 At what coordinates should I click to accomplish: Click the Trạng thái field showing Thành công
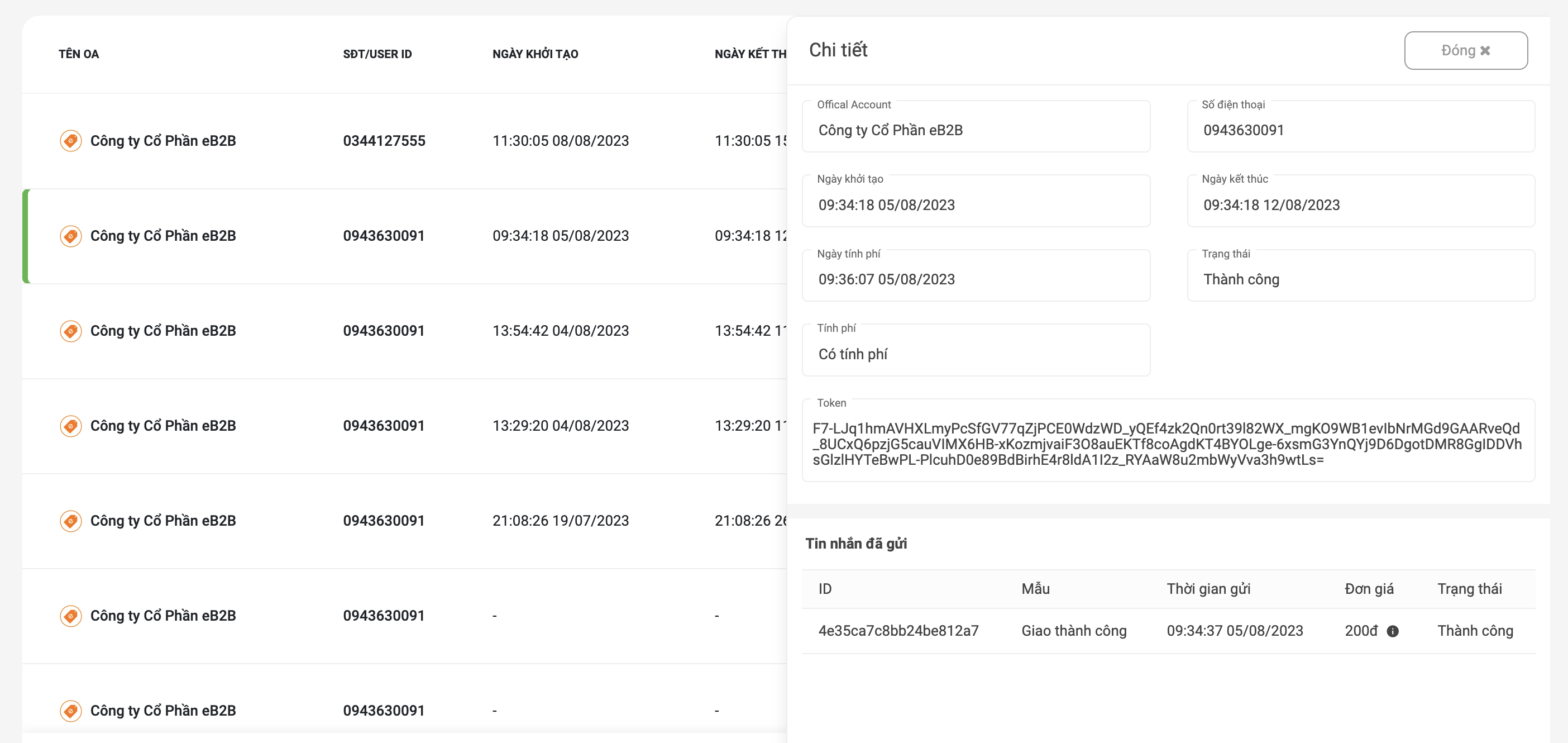point(1360,275)
